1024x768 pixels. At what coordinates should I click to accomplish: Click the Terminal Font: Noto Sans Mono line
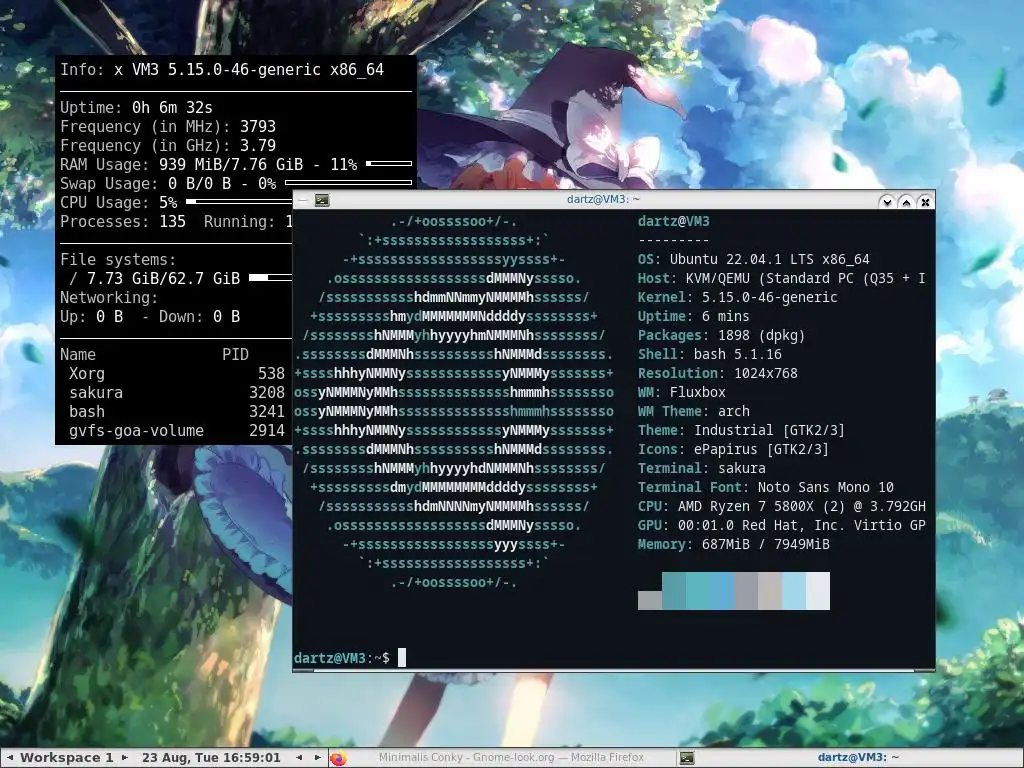click(x=766, y=487)
